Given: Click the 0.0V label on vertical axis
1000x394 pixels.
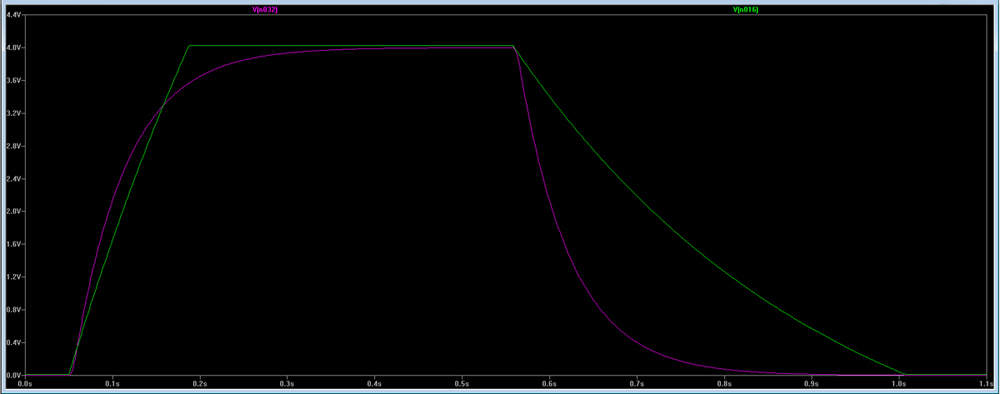Looking at the screenshot, I should 13,376.
